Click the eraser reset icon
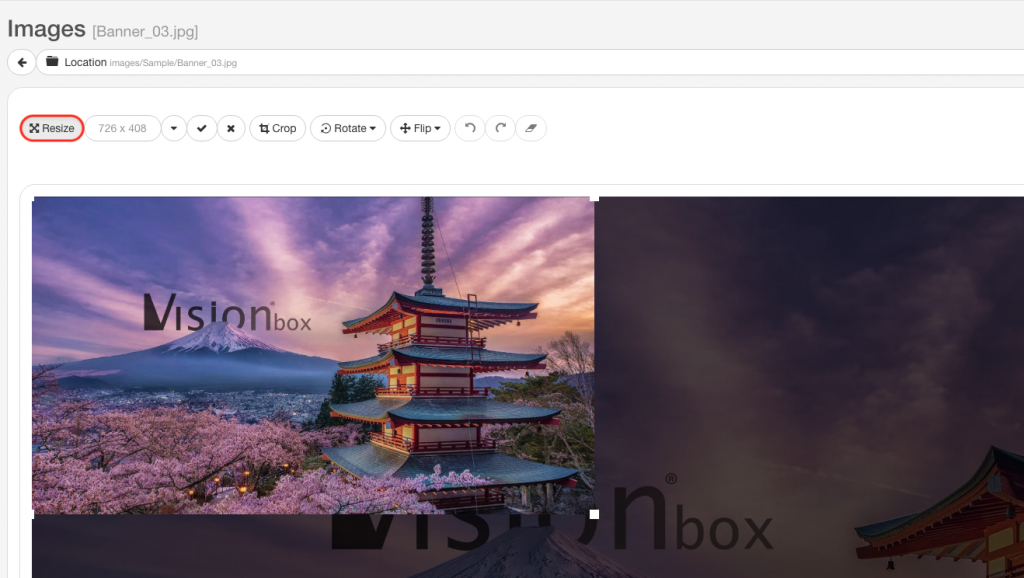 [x=531, y=128]
